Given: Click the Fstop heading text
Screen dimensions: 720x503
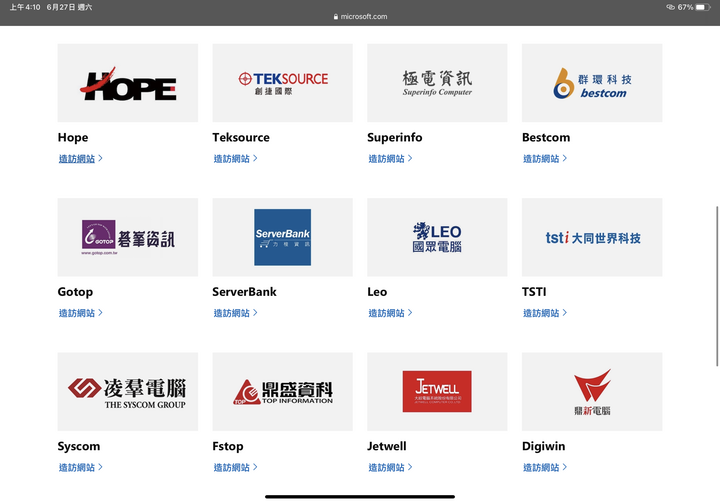Looking at the screenshot, I should click(228, 446).
